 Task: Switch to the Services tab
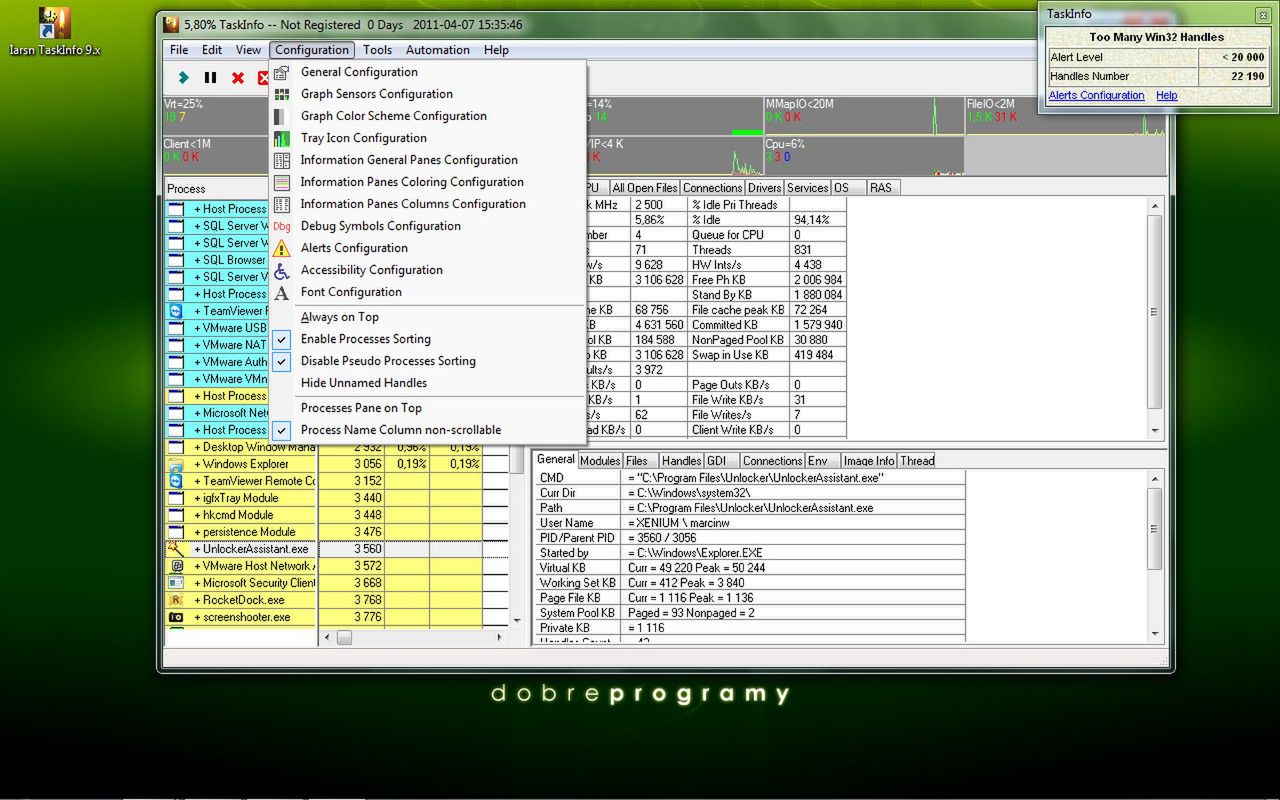[x=807, y=188]
